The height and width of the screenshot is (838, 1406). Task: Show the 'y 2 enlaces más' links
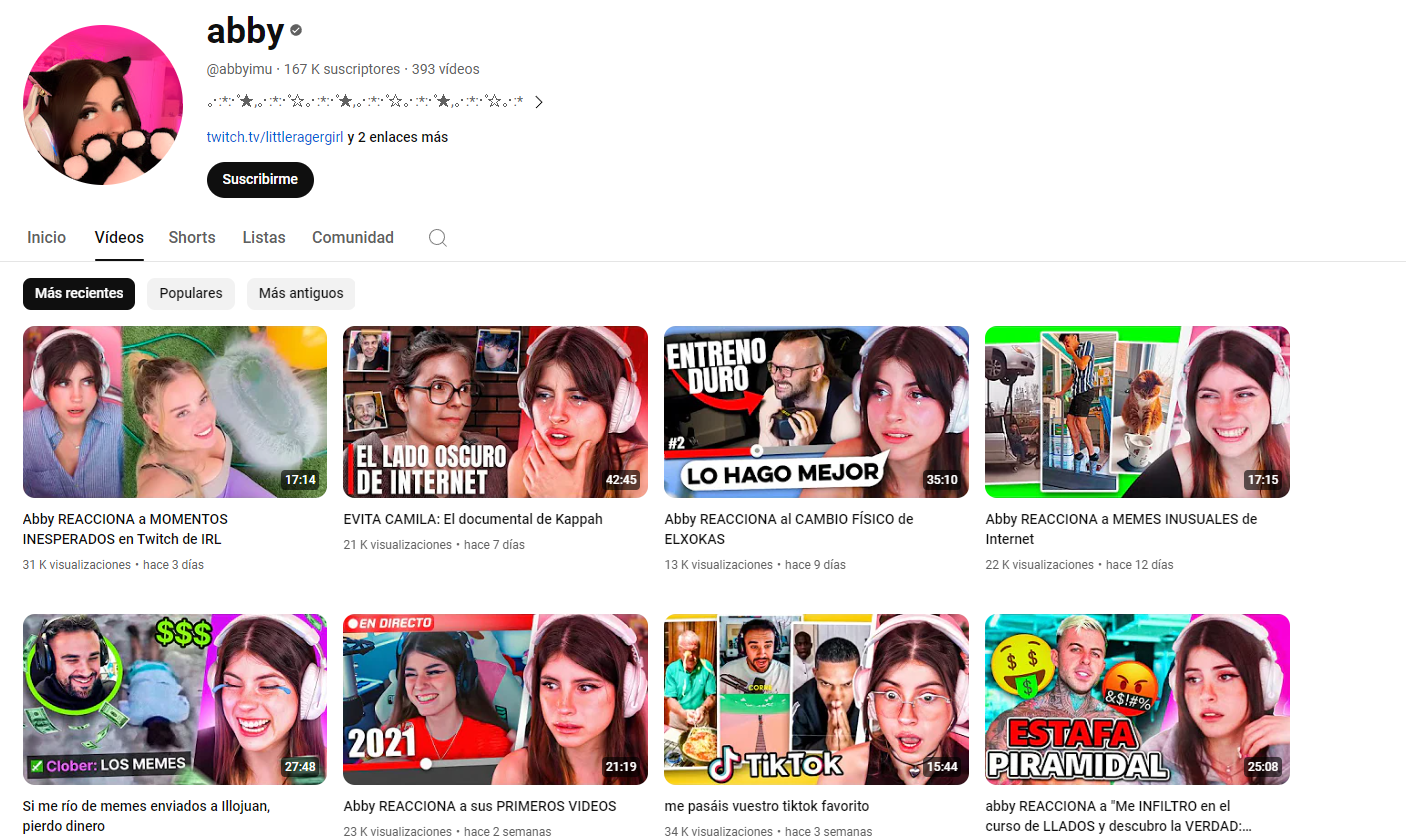coord(398,137)
